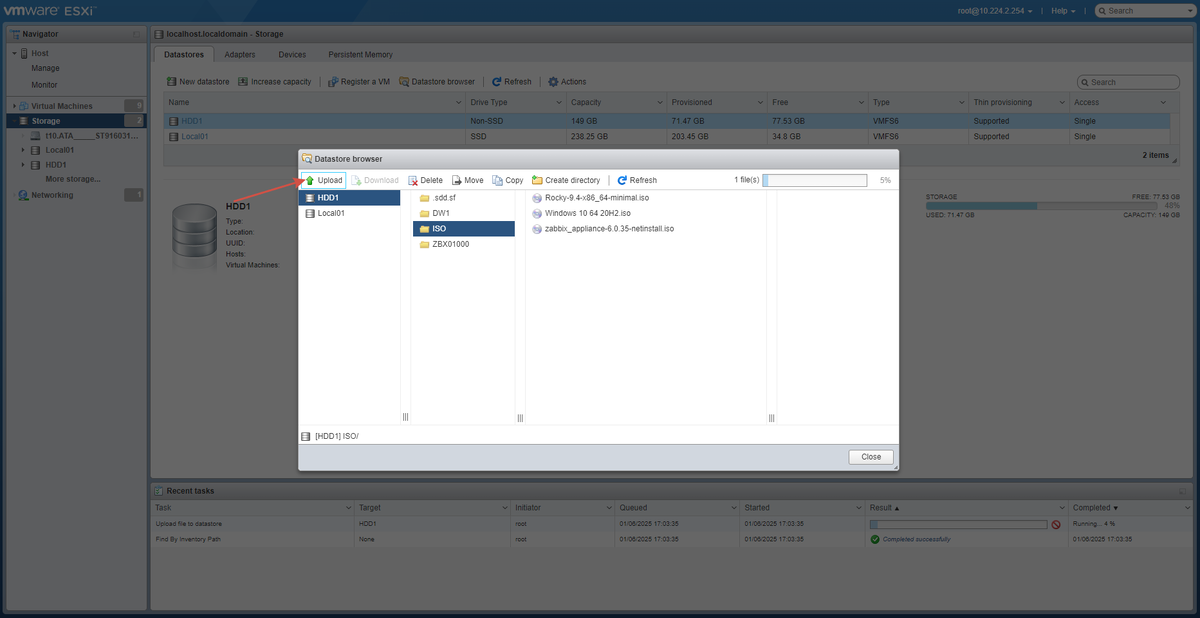Close the Datastore browser dialog
1200x618 pixels.
coord(871,456)
